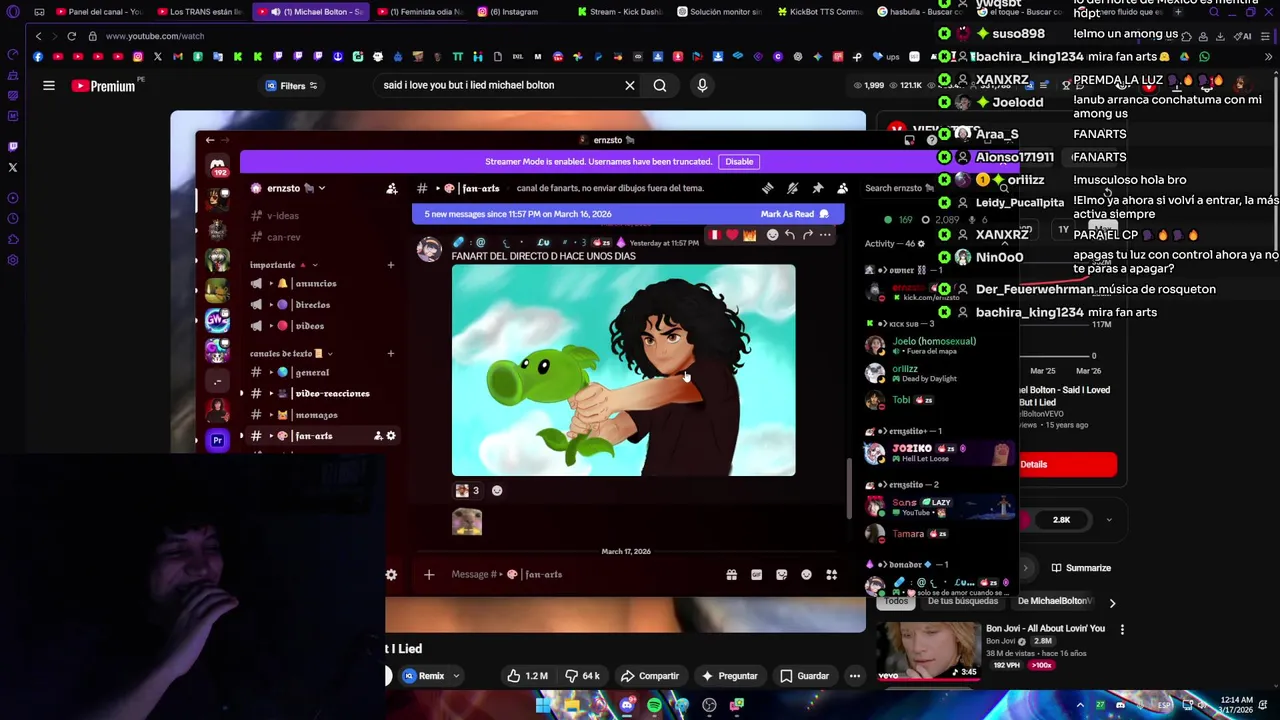
Task: Create a channel in the importante category
Action: tap(391, 265)
